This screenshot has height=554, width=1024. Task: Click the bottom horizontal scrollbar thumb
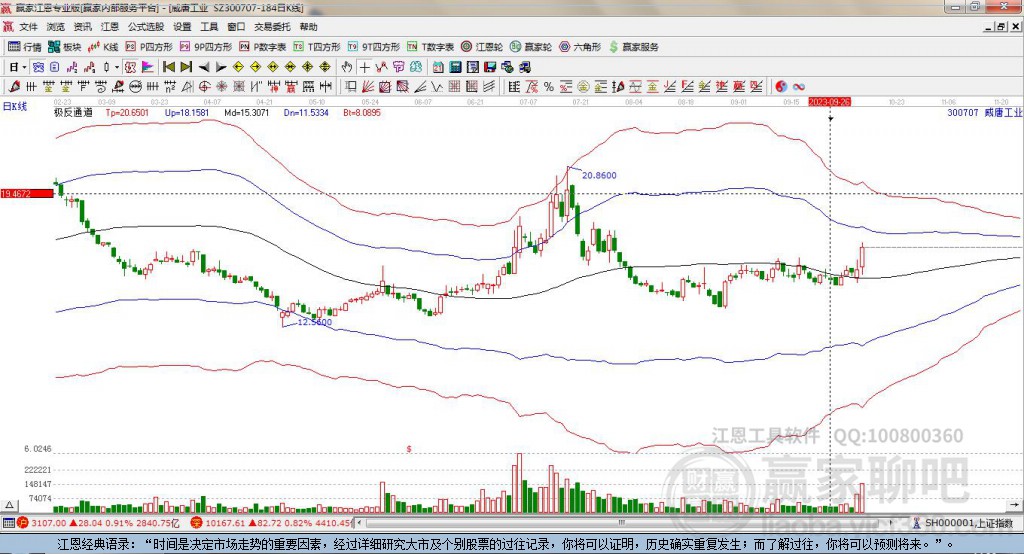coord(621,523)
